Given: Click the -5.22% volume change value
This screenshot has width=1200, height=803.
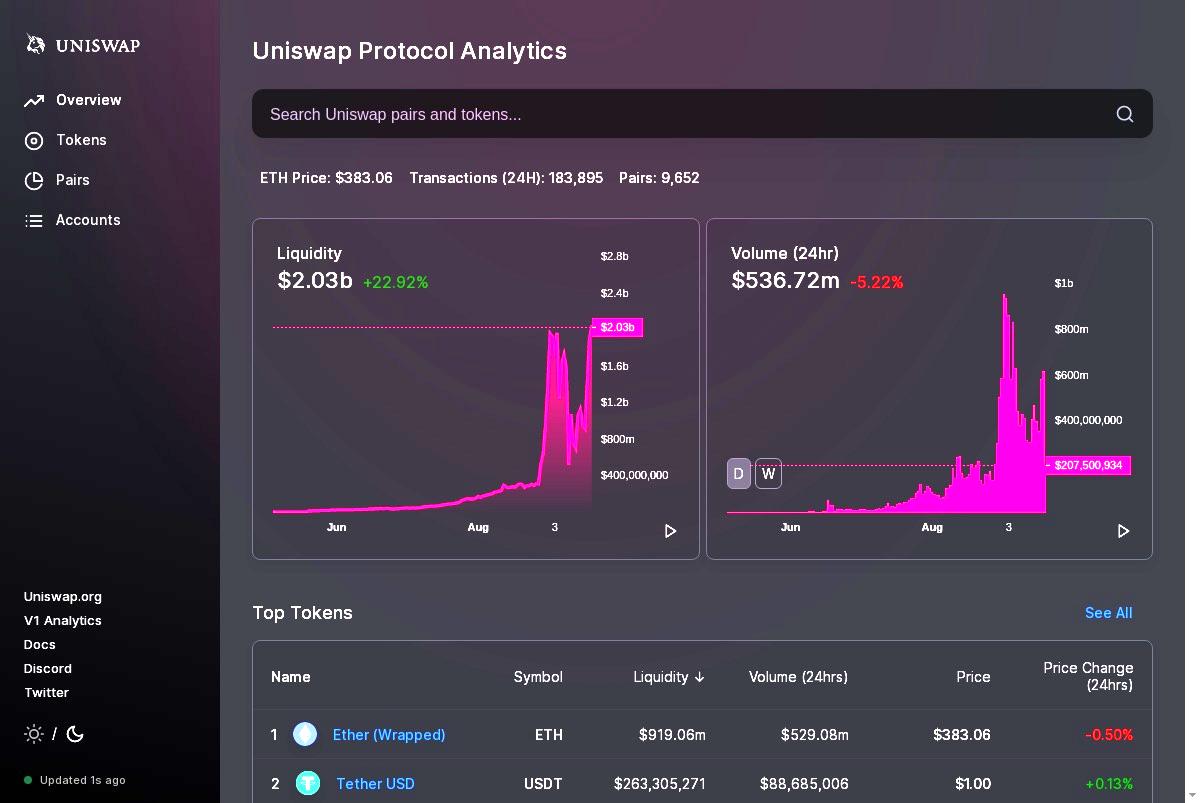Looking at the screenshot, I should (876, 282).
